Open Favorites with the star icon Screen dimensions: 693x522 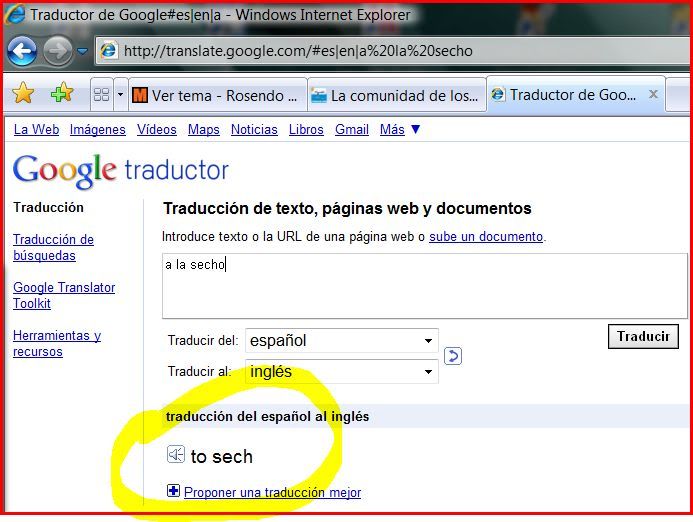[x=23, y=93]
